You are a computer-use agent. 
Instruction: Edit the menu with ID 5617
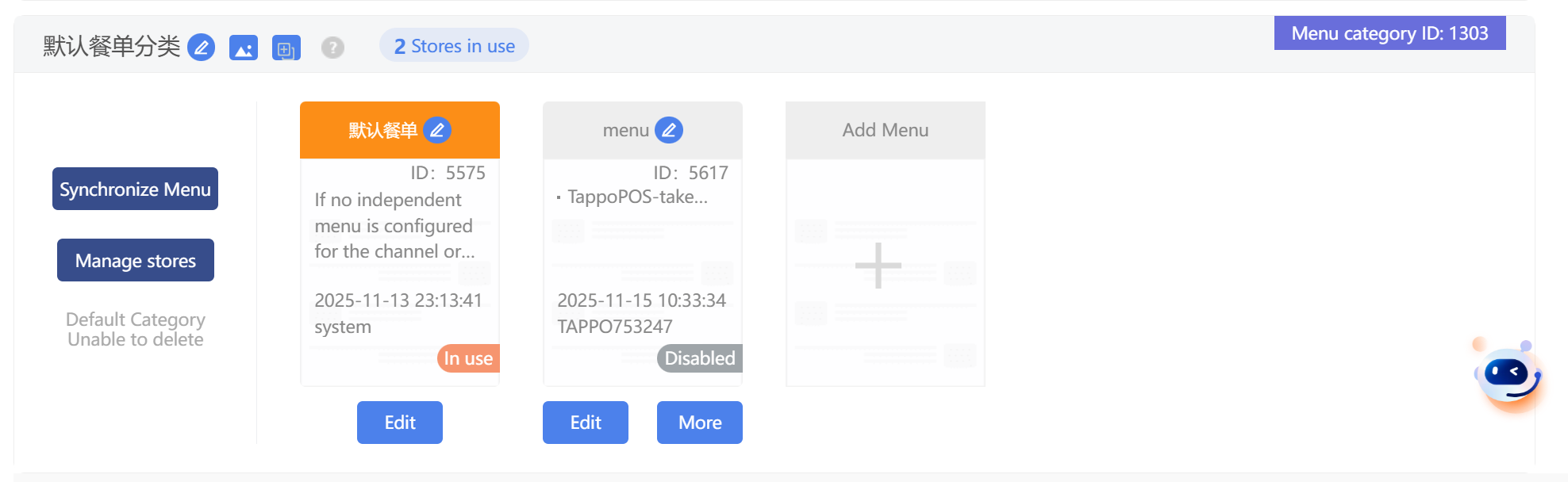(585, 423)
